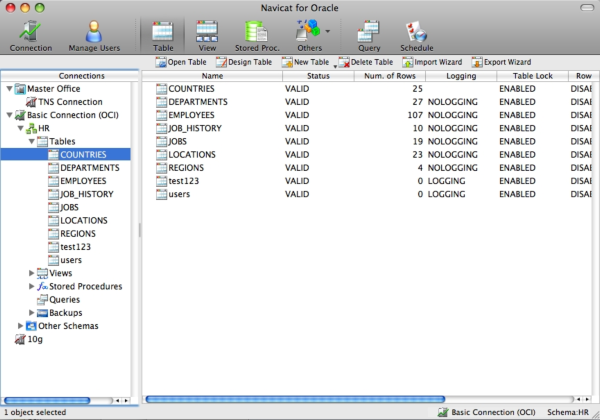Click the Others toolbar icon
Screen dimensions: 600x420
pyautogui.click(x=308, y=36)
